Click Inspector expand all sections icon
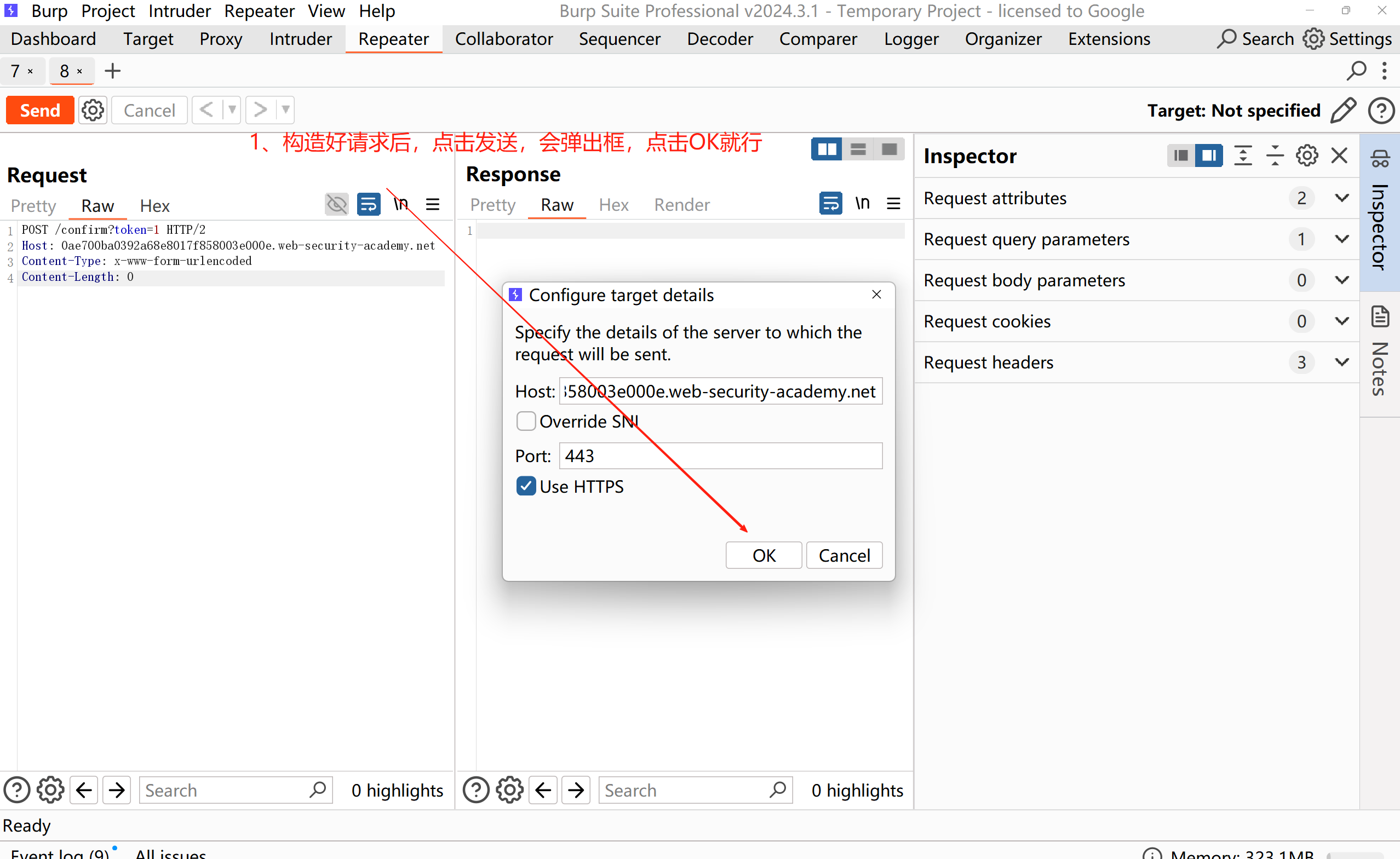This screenshot has width=1400, height=859. coord(1243,155)
